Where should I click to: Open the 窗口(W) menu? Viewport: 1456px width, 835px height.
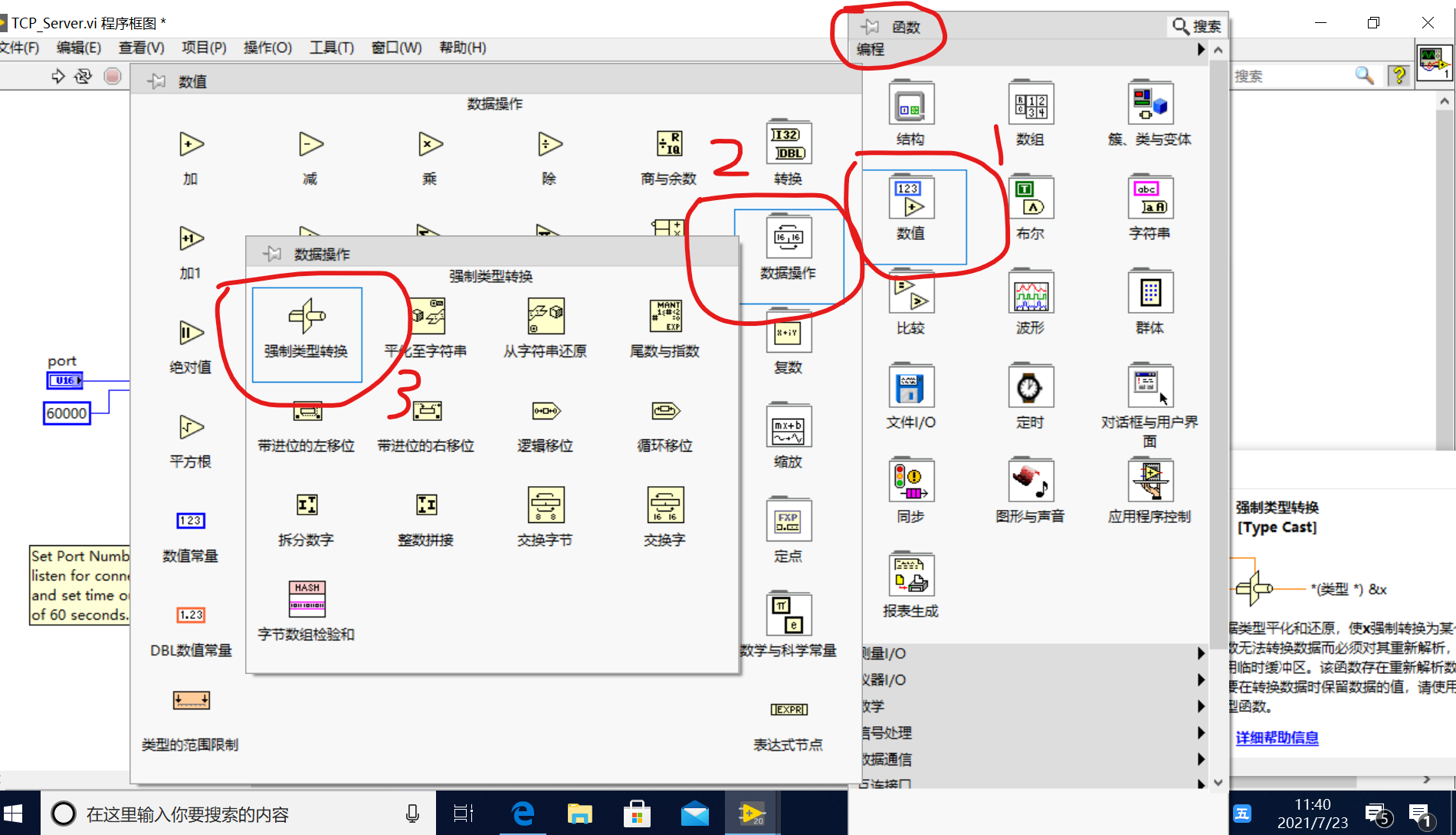pyautogui.click(x=395, y=48)
